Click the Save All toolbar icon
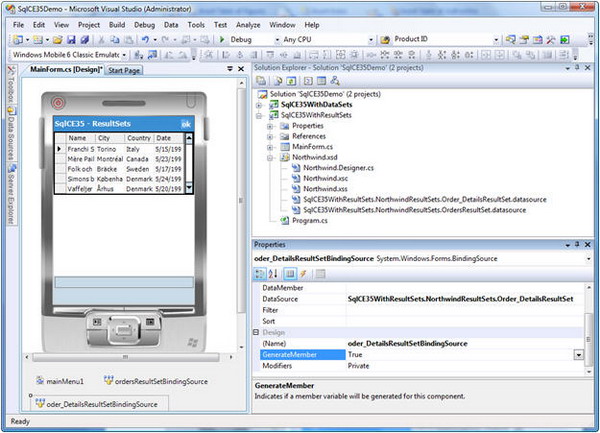The width and height of the screenshot is (600, 433). point(85,39)
